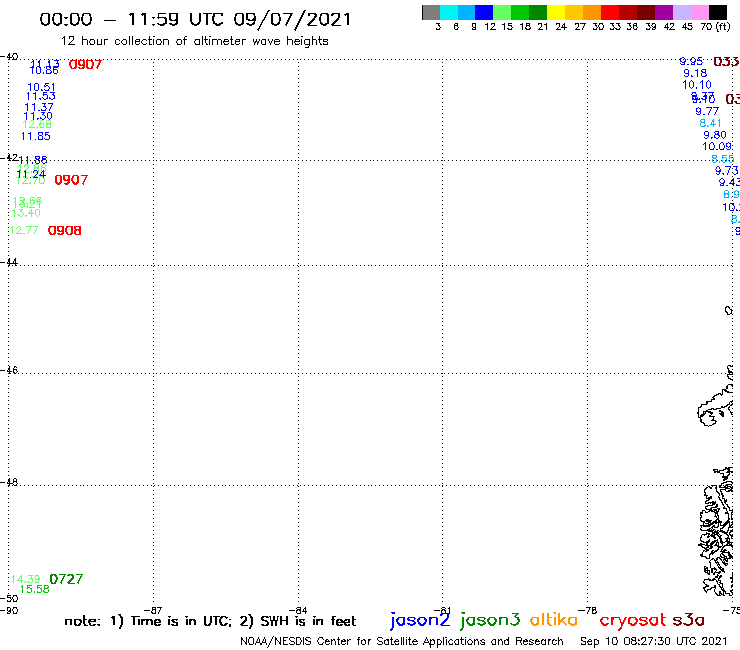Click the wave height value '11.53'
The image size is (740, 650).
click(41, 96)
